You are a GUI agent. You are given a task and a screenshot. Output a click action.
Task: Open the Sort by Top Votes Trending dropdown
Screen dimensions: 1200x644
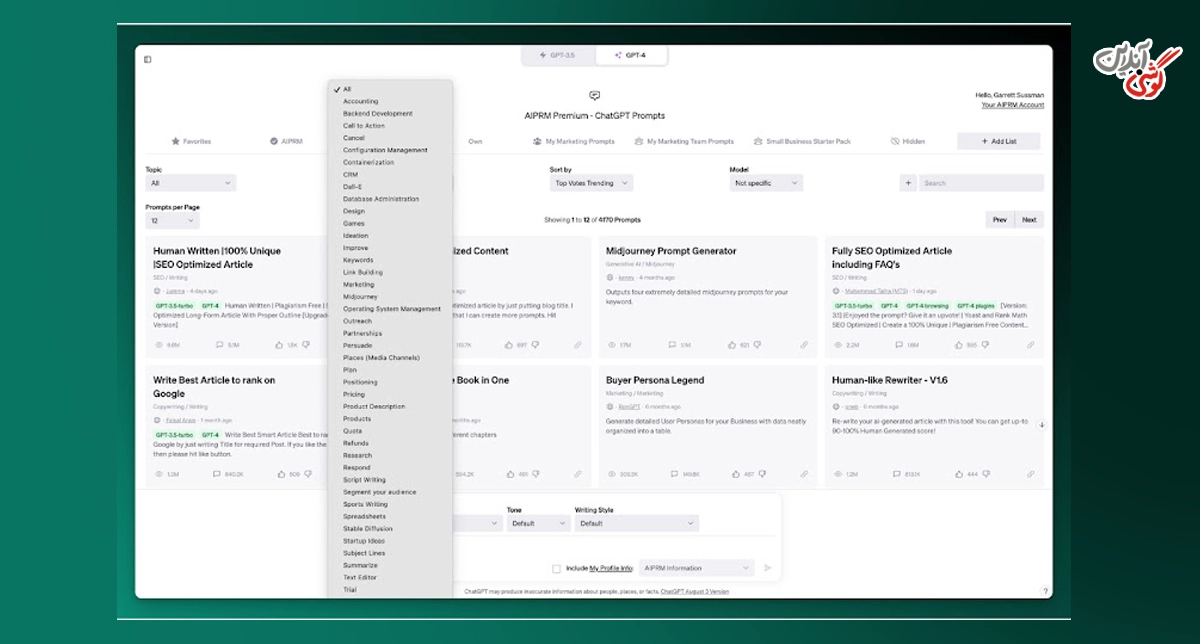point(591,183)
